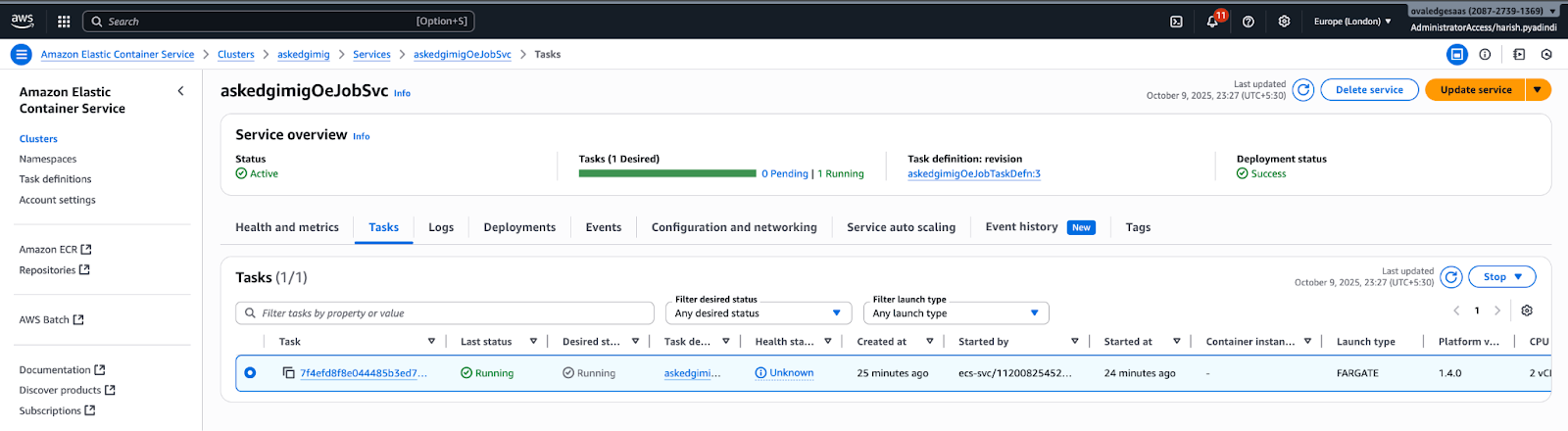
Task: Expand the Update service arrow menu
Action: pyautogui.click(x=1538, y=90)
